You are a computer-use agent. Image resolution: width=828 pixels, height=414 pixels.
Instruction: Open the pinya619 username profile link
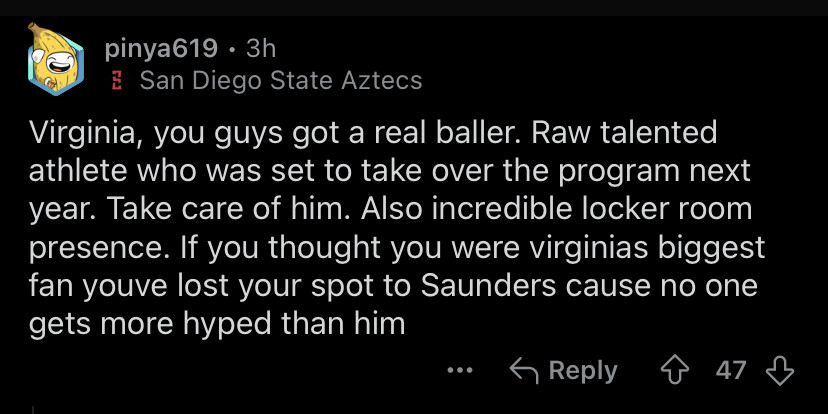tap(160, 49)
